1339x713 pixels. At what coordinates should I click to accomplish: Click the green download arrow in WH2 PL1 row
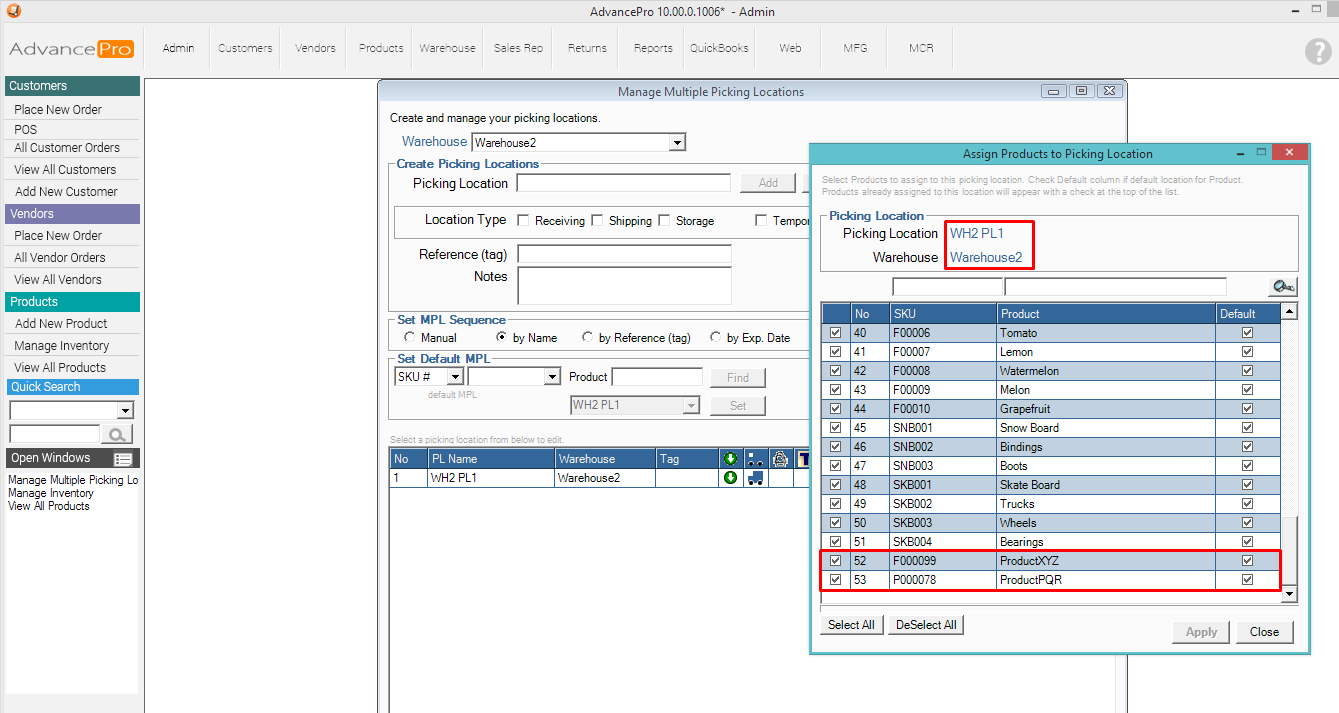pyautogui.click(x=730, y=478)
